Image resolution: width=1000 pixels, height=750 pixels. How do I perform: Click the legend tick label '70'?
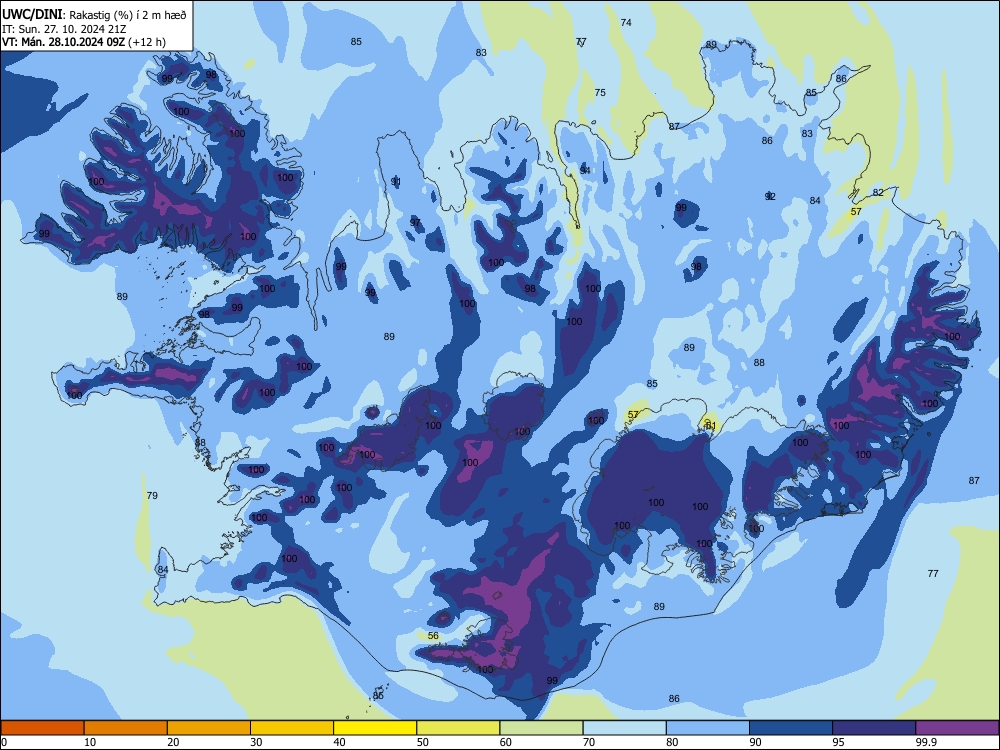(x=589, y=742)
